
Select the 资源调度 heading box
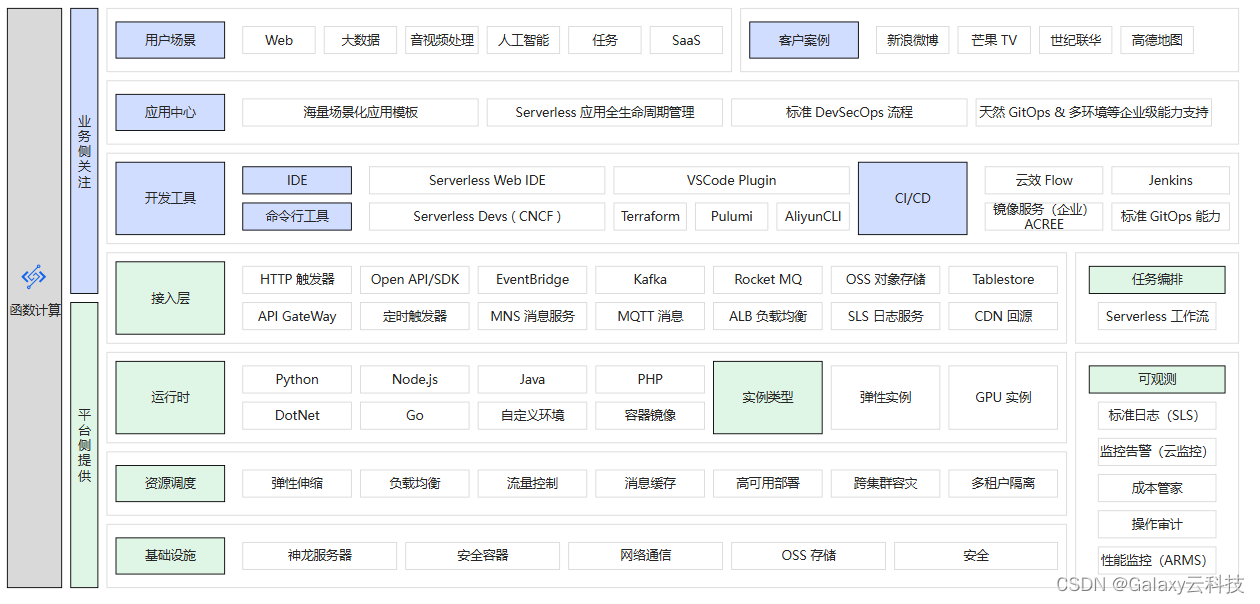[x=170, y=483]
